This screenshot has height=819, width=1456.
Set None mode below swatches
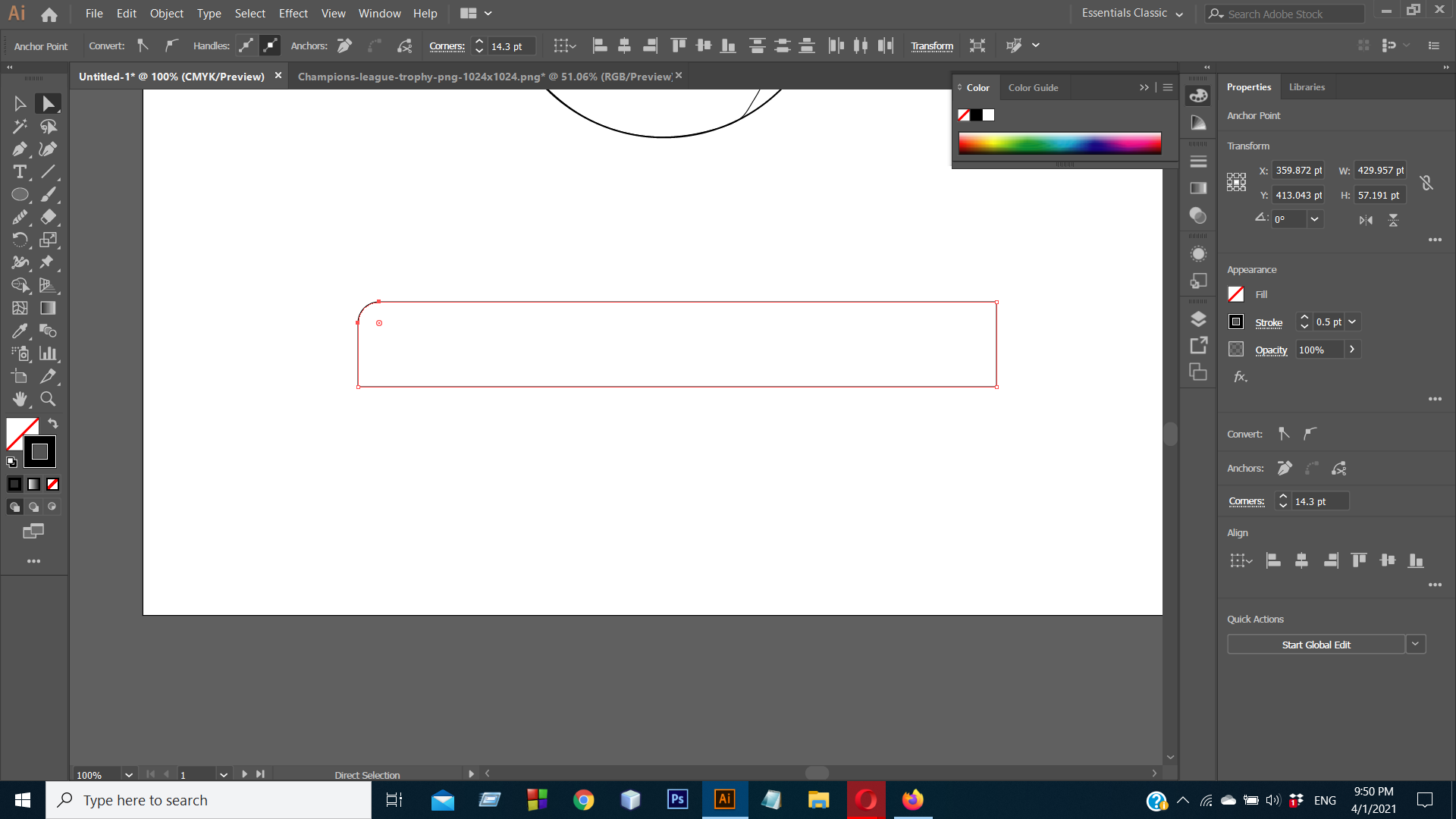(x=53, y=484)
